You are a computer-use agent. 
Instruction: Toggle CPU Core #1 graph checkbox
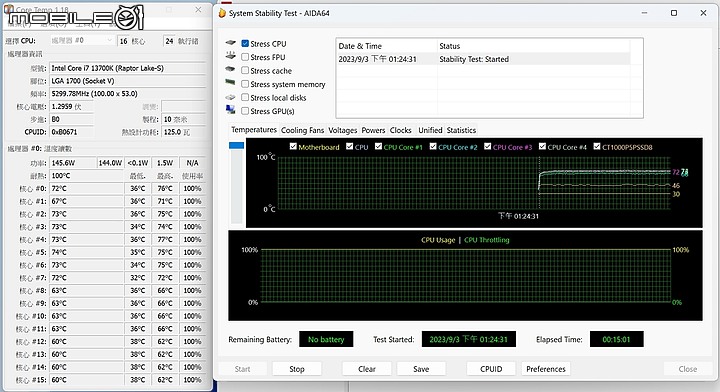coord(378,146)
